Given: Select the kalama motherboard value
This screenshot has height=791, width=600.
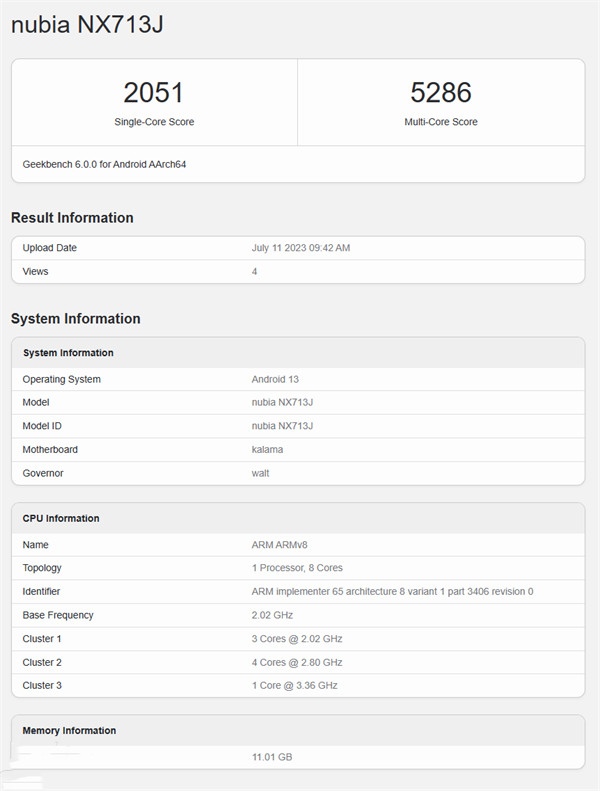Looking at the screenshot, I should (x=267, y=449).
